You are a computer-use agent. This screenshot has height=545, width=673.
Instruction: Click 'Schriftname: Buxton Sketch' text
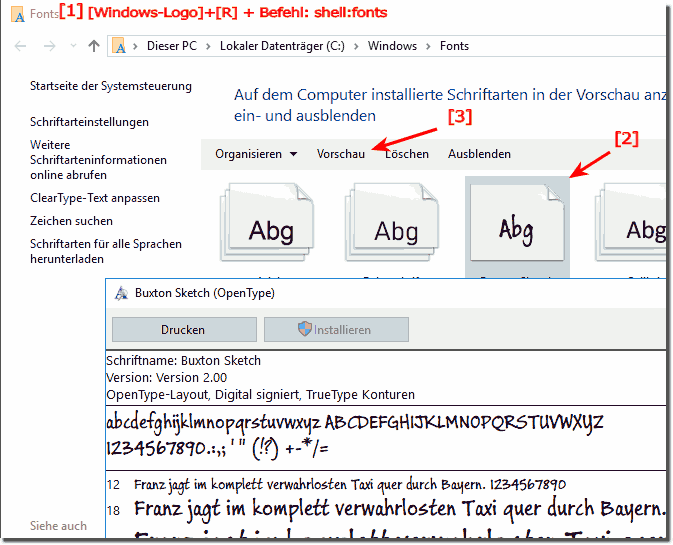(184, 360)
